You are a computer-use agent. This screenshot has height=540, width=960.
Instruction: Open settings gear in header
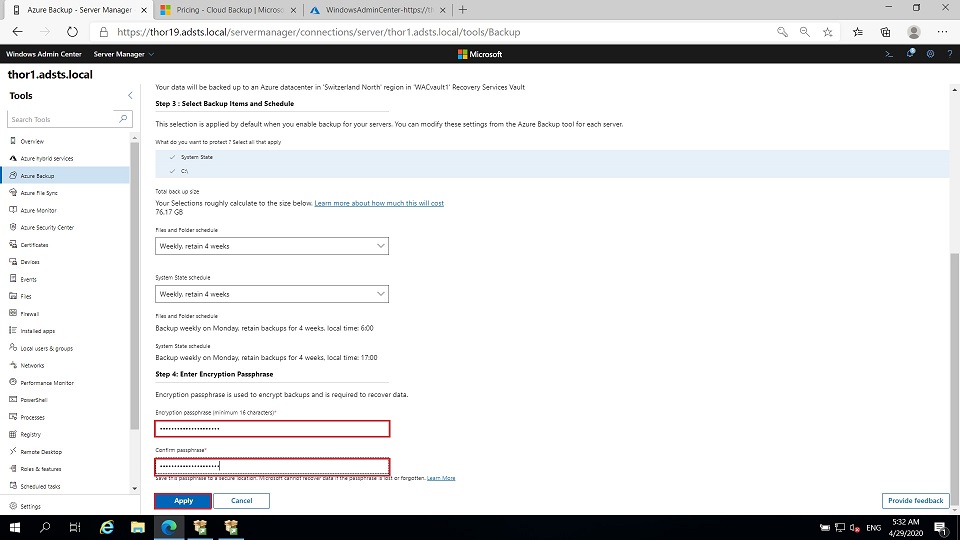tap(930, 54)
